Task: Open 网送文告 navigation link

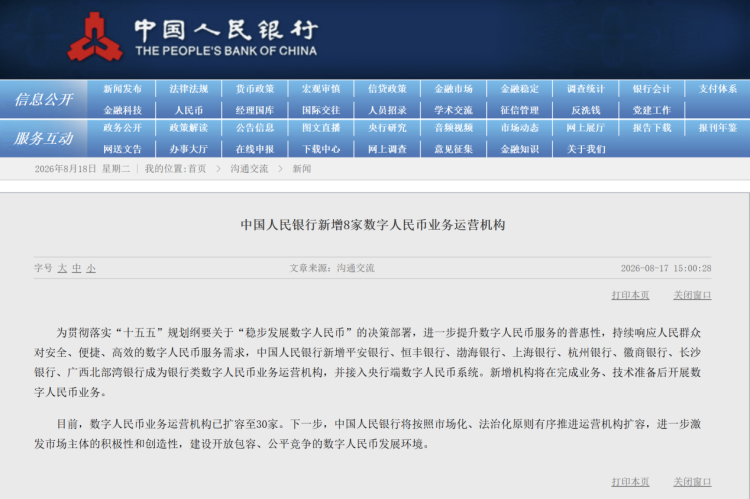Action: pyautogui.click(x=122, y=149)
